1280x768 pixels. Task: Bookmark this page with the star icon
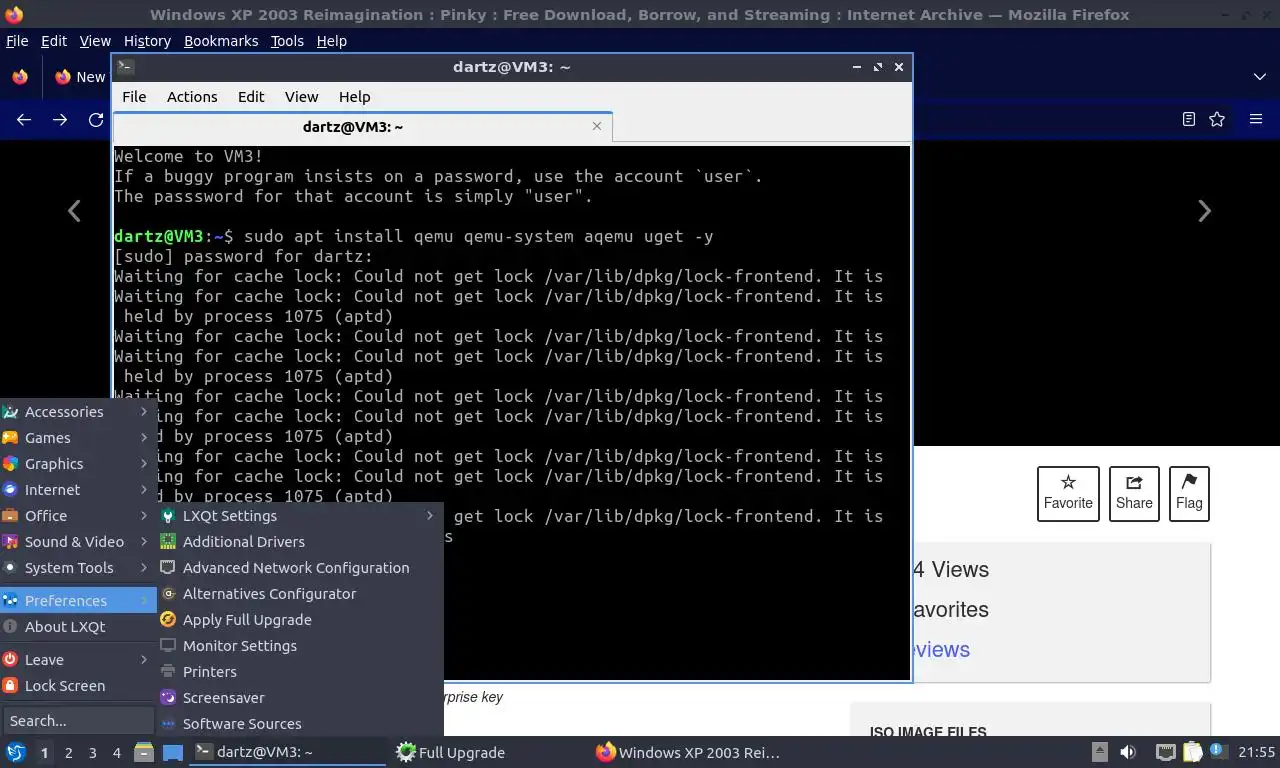[x=1217, y=119]
